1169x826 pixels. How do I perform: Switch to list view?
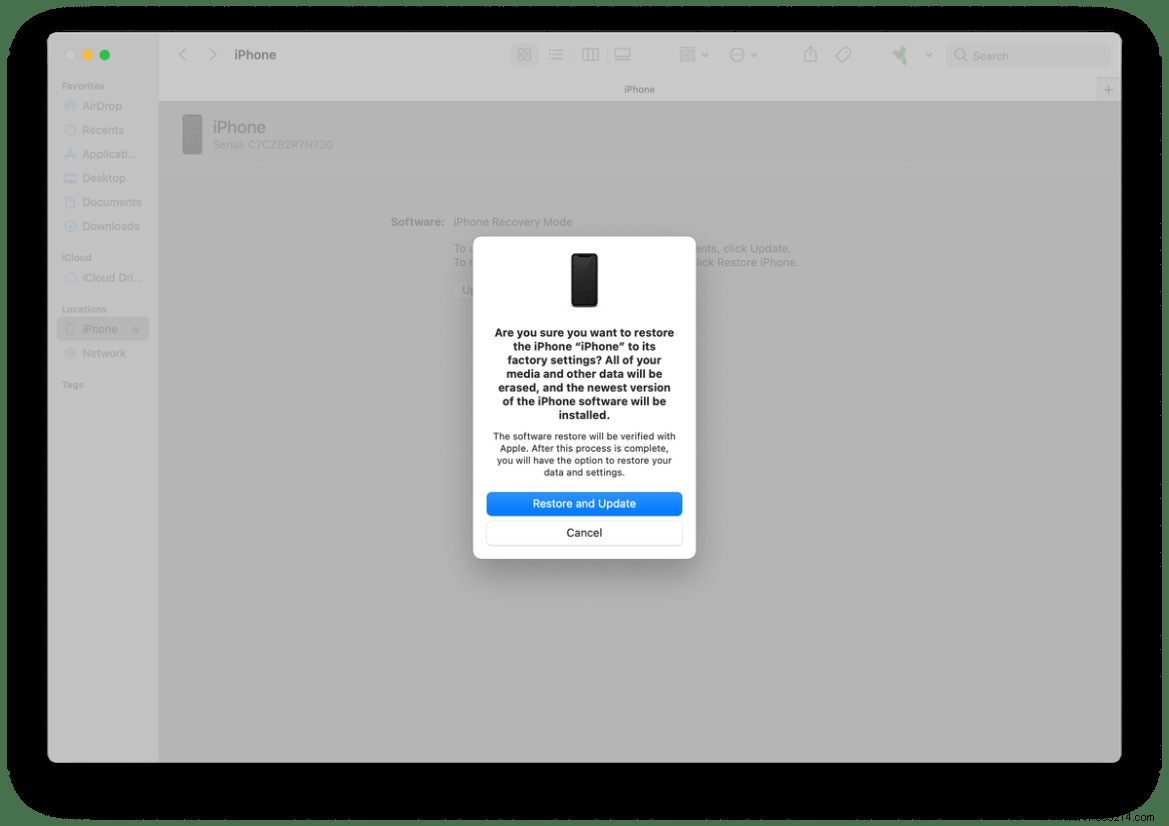(x=557, y=55)
